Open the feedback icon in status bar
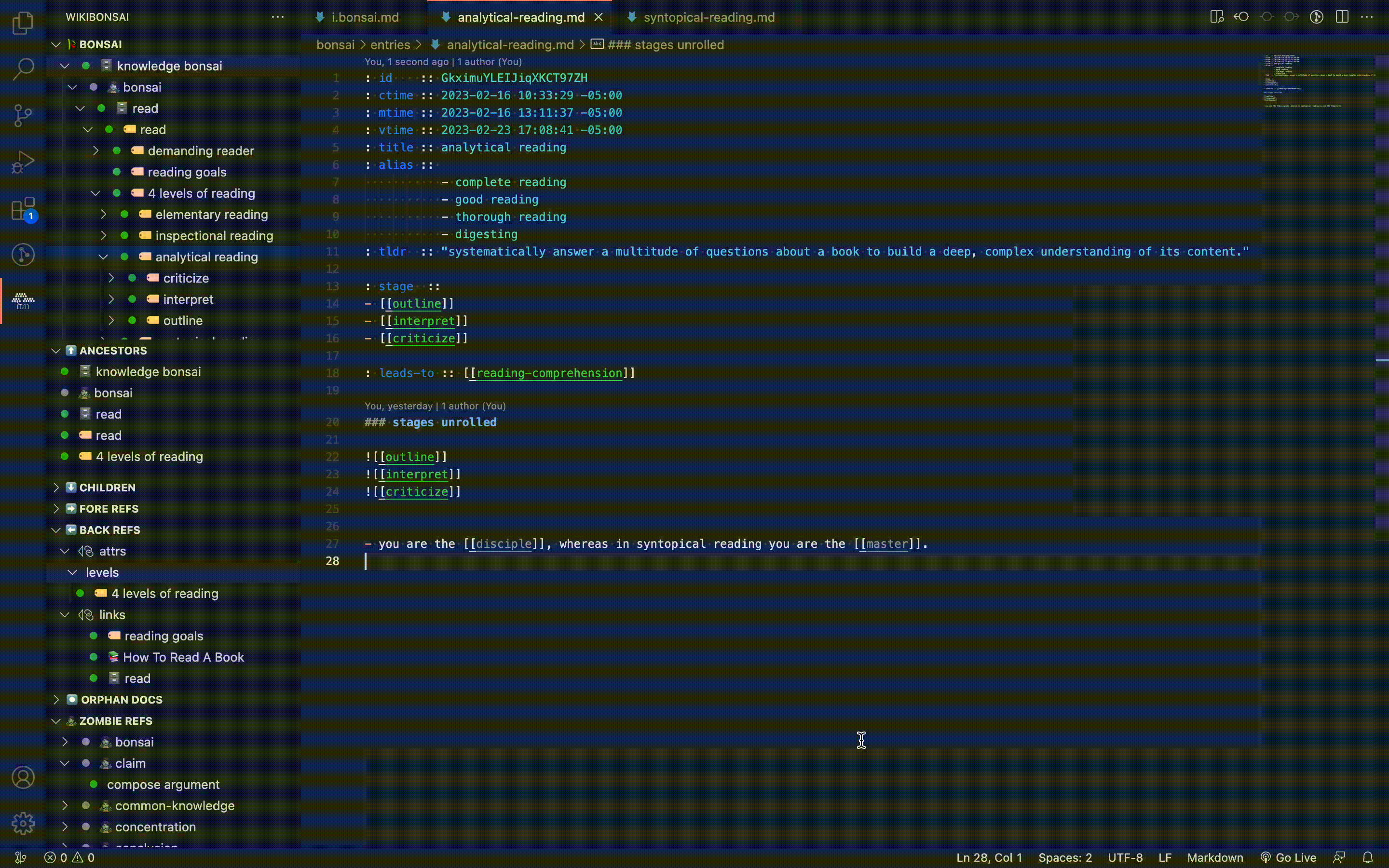This screenshot has height=868, width=1389. click(x=1339, y=858)
